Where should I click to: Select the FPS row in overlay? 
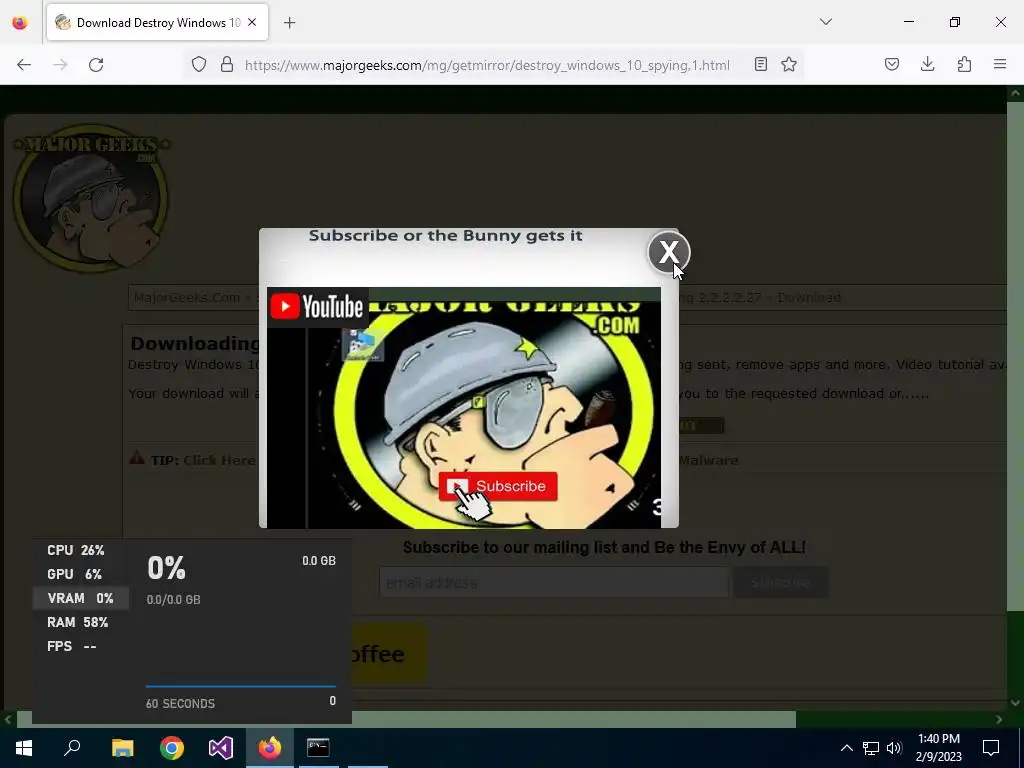click(x=81, y=647)
